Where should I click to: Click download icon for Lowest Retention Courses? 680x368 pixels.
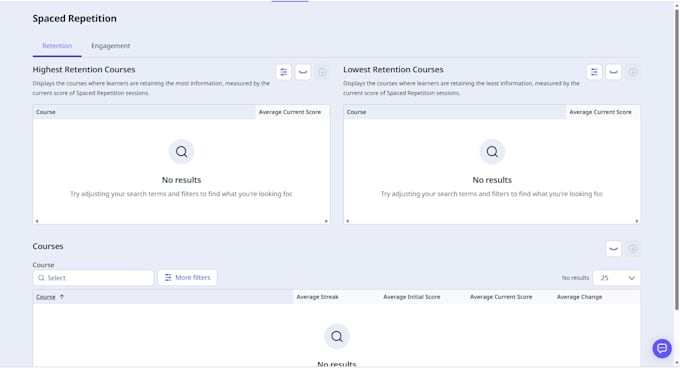point(613,72)
